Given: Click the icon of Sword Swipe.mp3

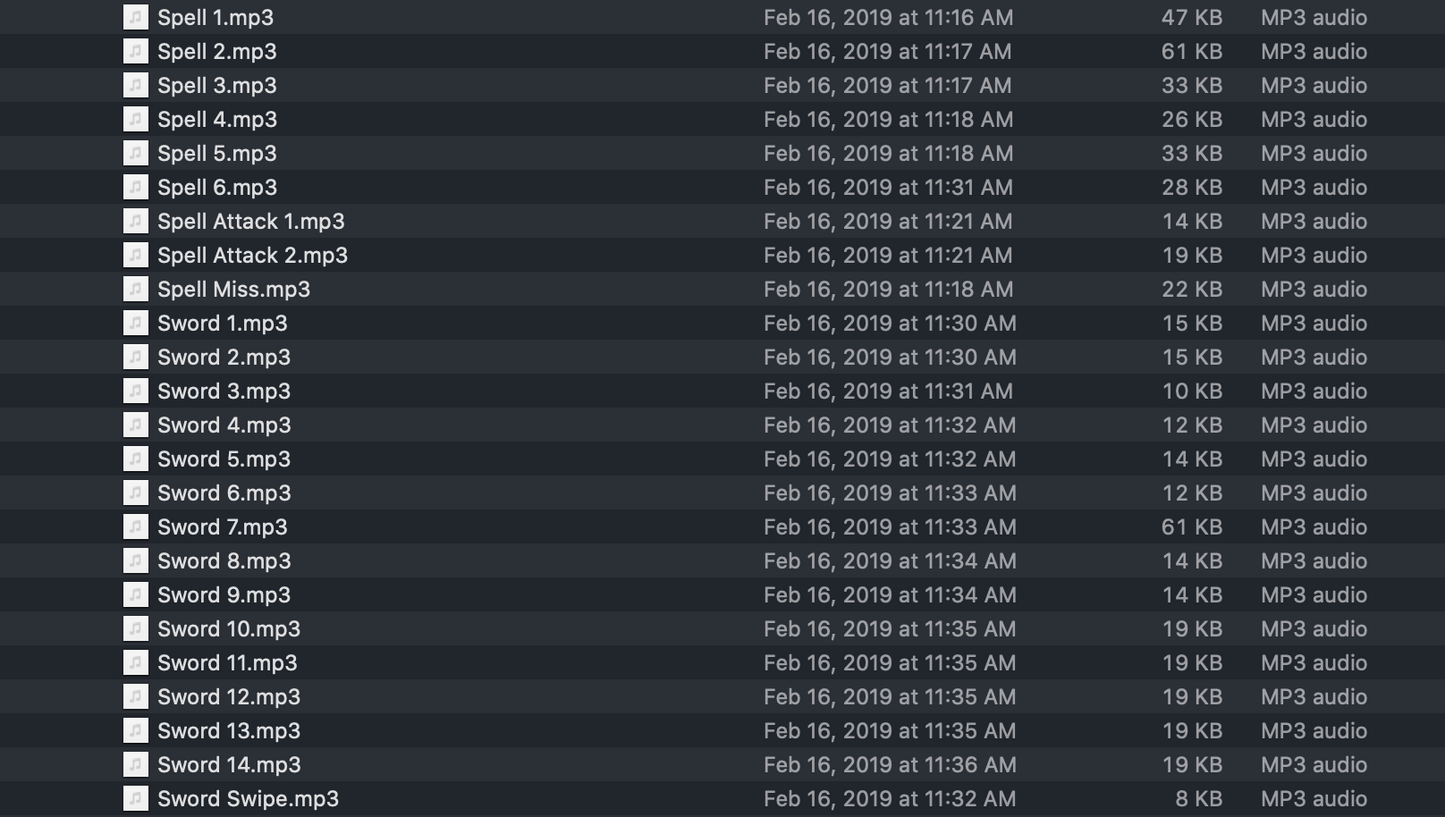Looking at the screenshot, I should pyautogui.click(x=136, y=799).
